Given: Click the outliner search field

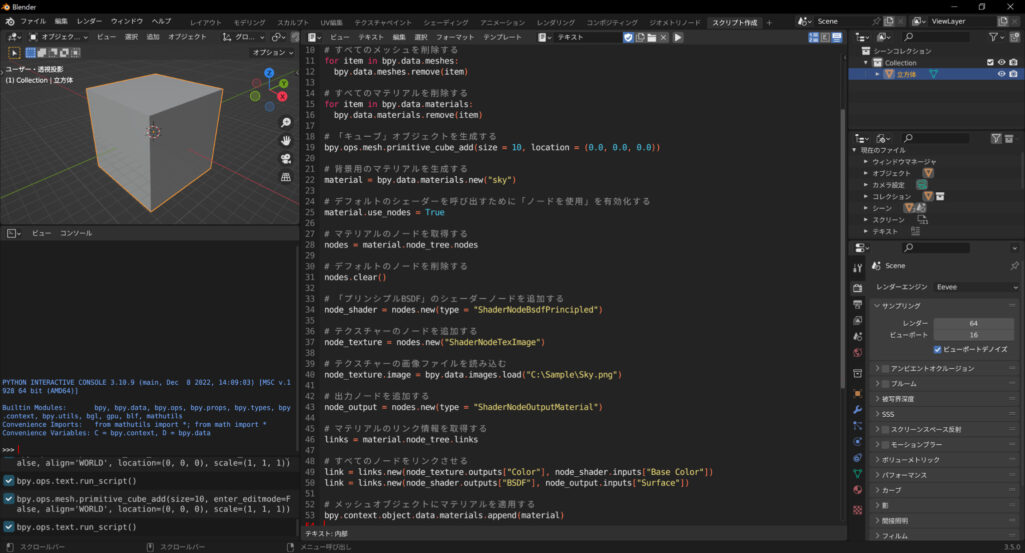Looking at the screenshot, I should (x=935, y=37).
